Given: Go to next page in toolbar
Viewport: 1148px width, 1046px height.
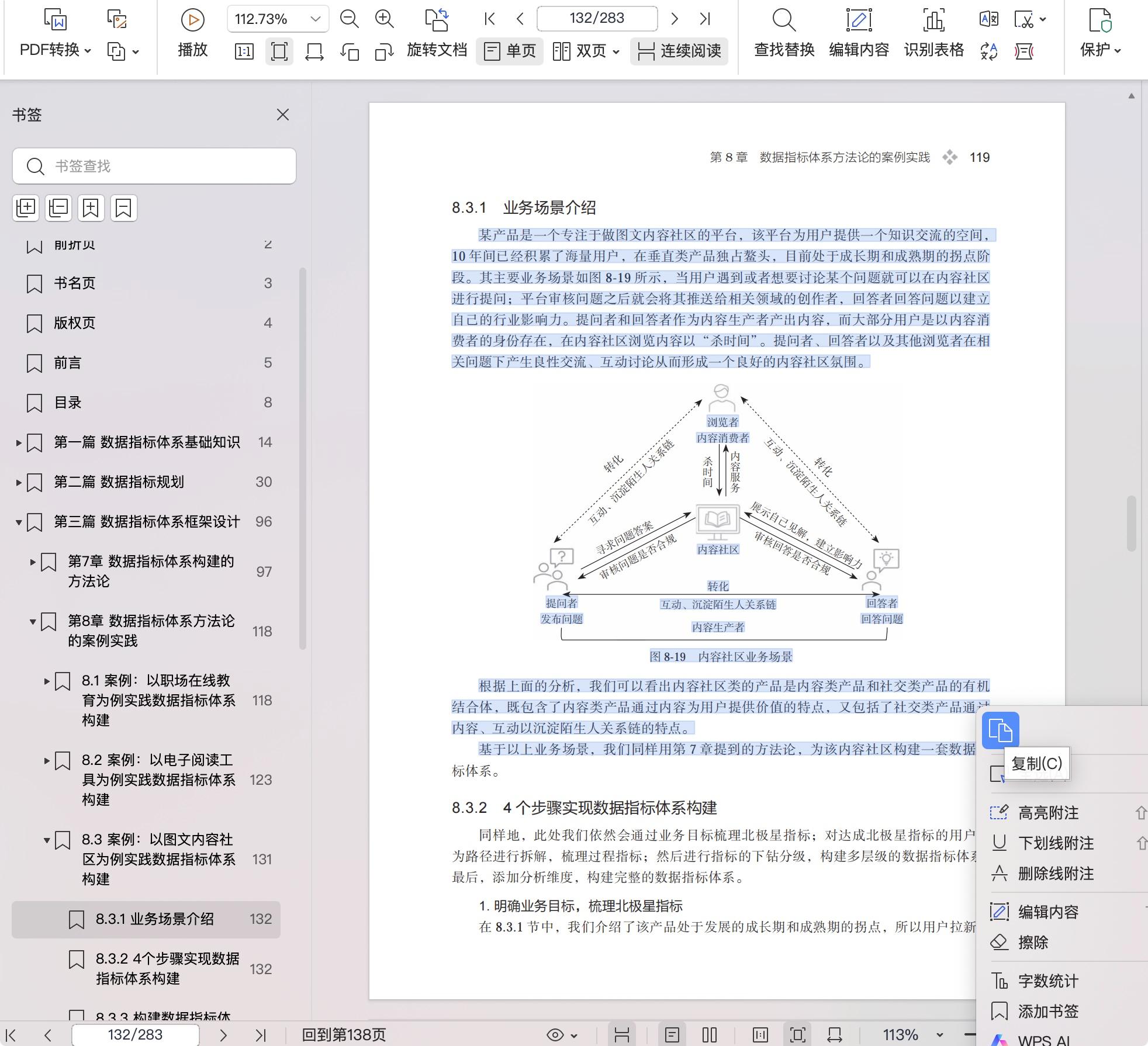Looking at the screenshot, I should pyautogui.click(x=675, y=19).
